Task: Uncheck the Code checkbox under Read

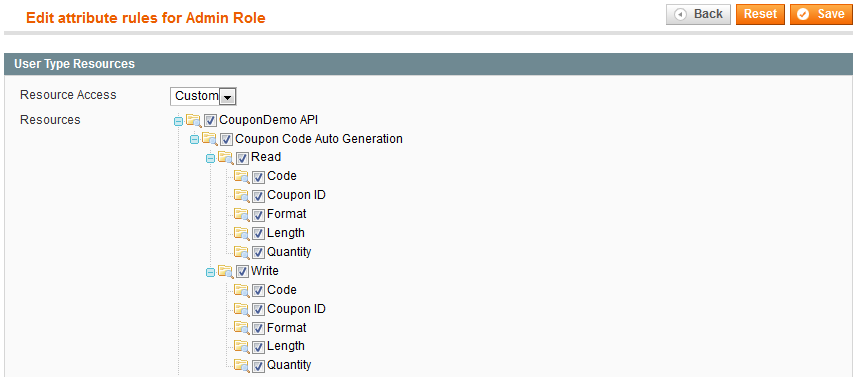Action: click(x=258, y=177)
